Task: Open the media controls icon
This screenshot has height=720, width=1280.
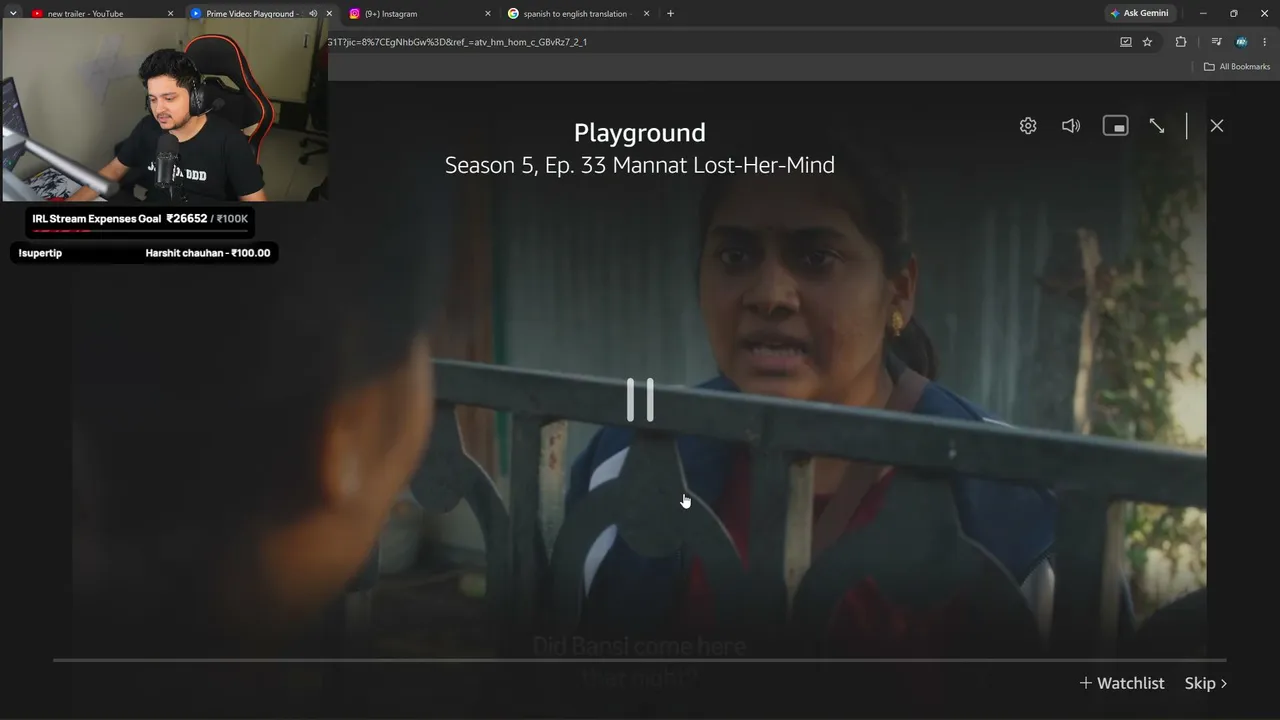Action: coord(1216,42)
